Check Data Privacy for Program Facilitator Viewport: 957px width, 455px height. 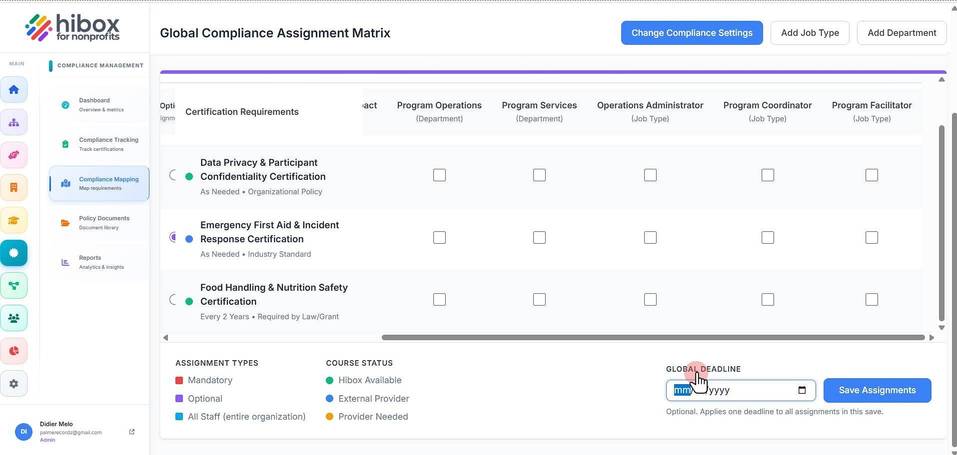tap(872, 175)
